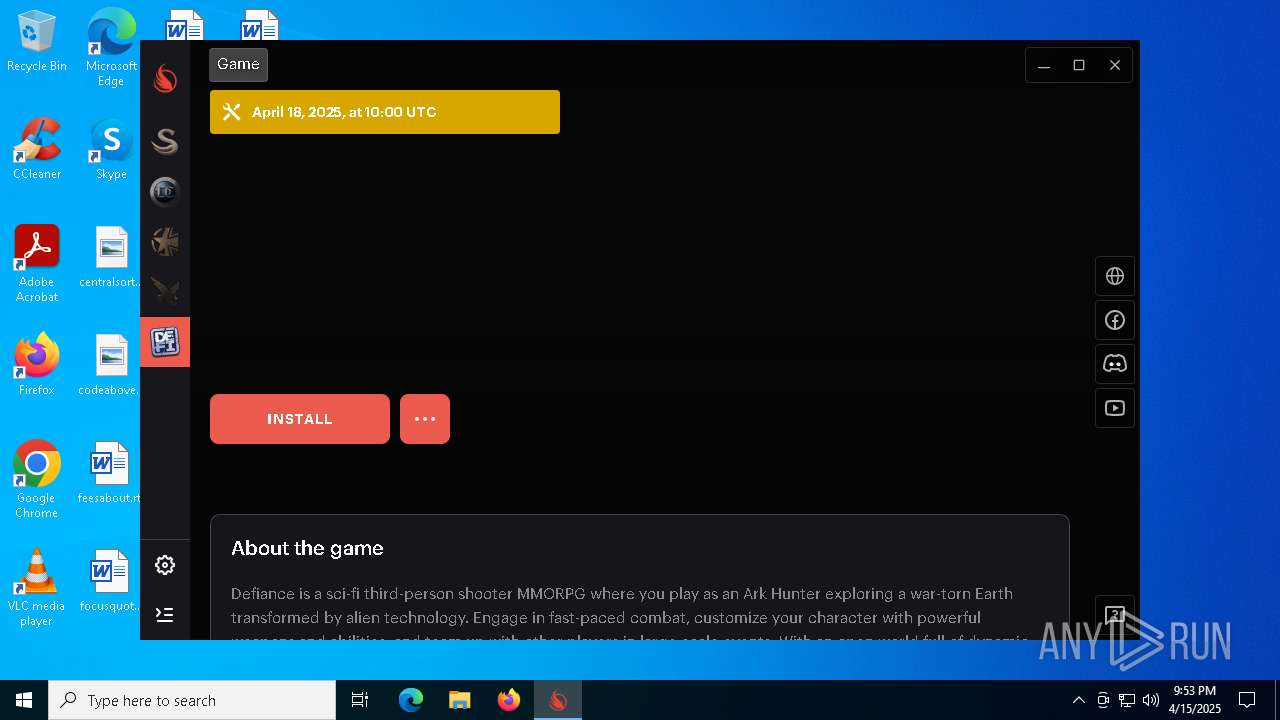
Task: Click the About the game heading
Action: pos(307,548)
